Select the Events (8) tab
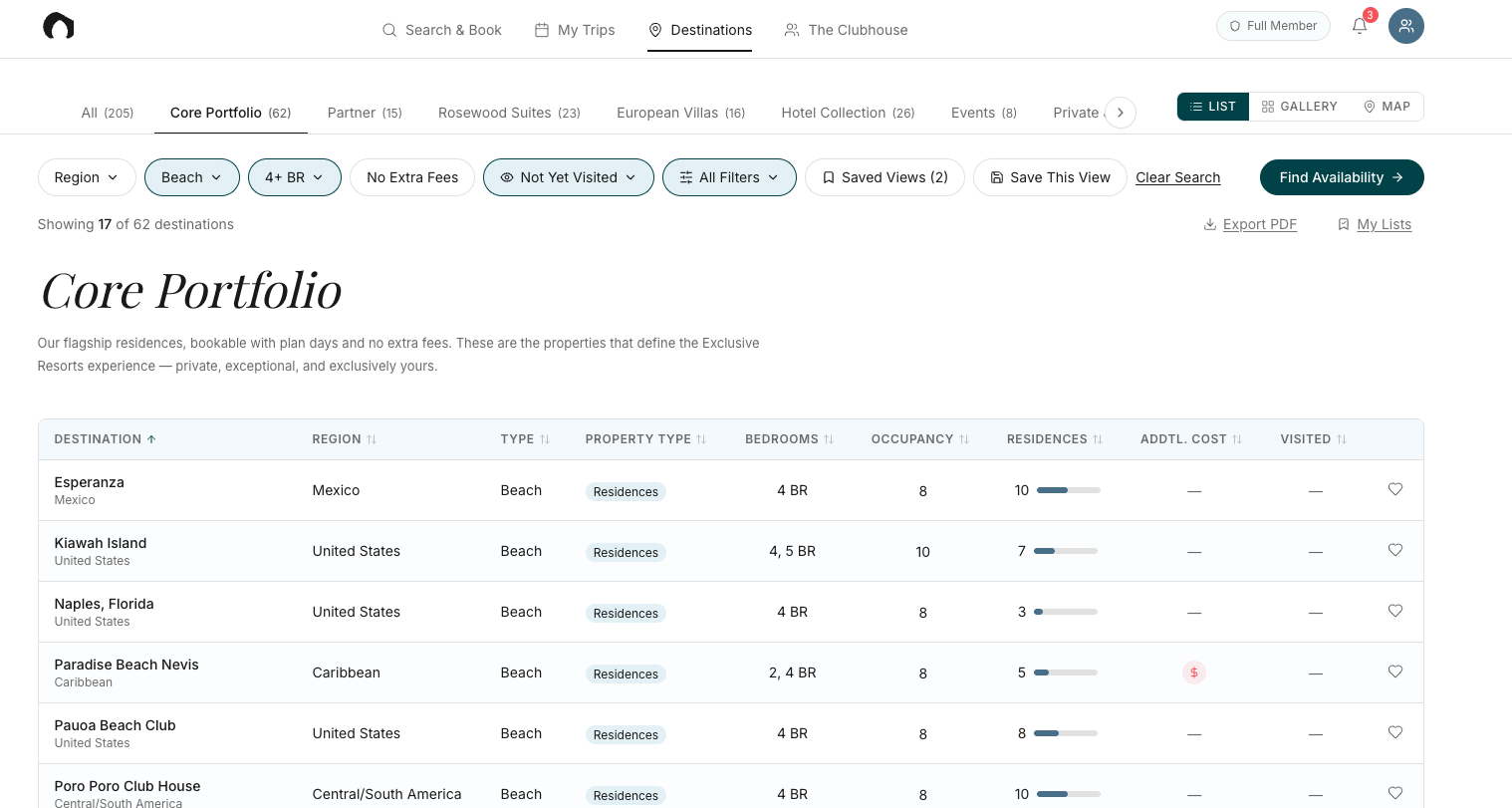Screen dimensions: 1512x808 (984, 113)
